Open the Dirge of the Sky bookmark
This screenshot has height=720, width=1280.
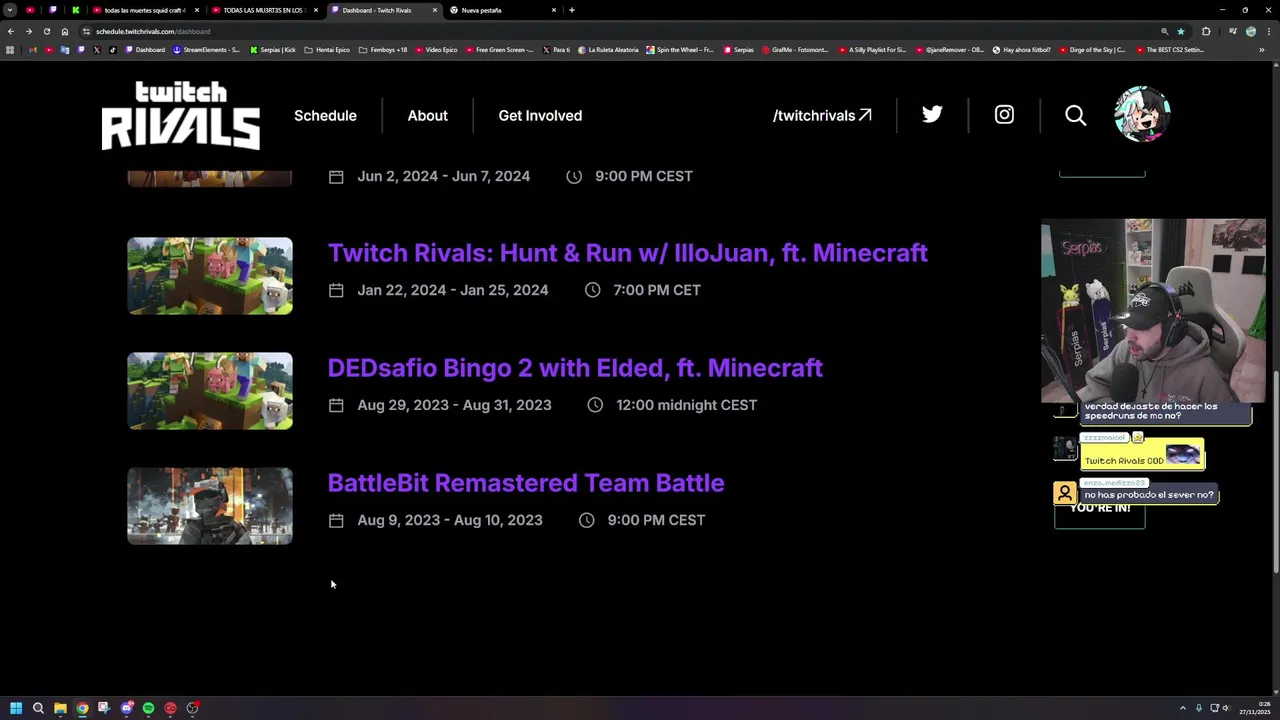coord(1092,49)
